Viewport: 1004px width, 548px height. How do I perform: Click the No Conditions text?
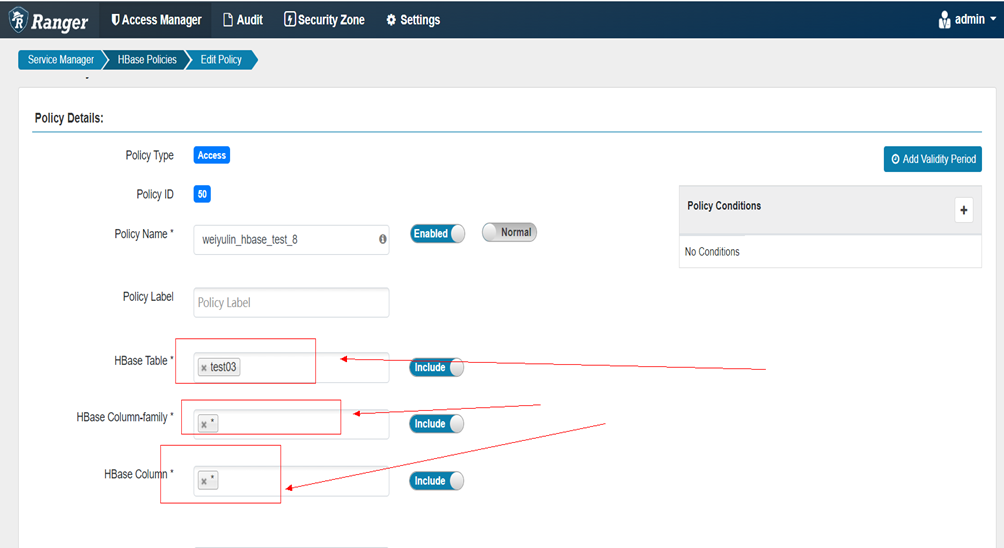712,252
